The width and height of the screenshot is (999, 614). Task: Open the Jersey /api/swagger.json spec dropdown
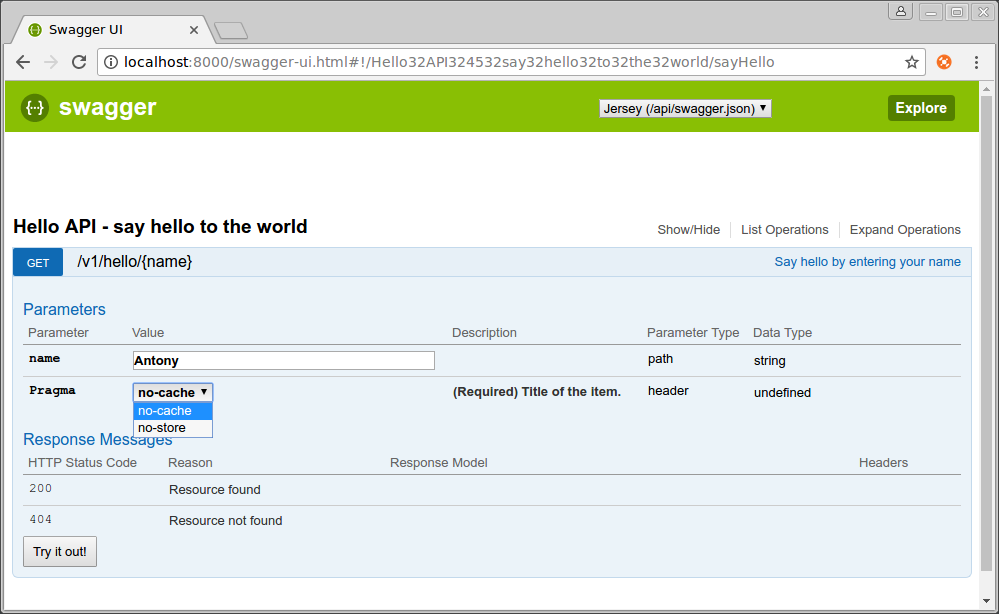[x=684, y=108]
